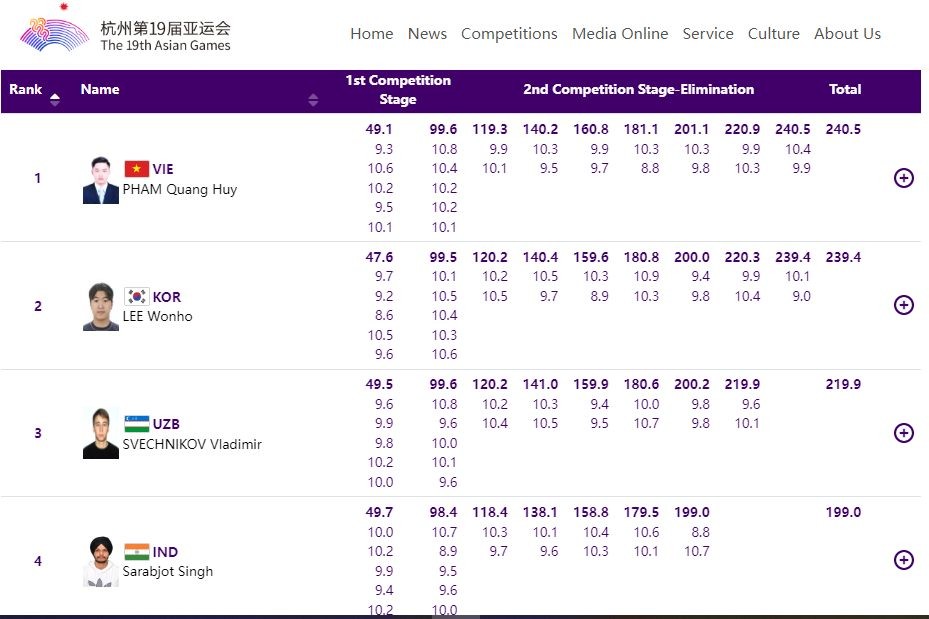Open the Home menu item

371,34
